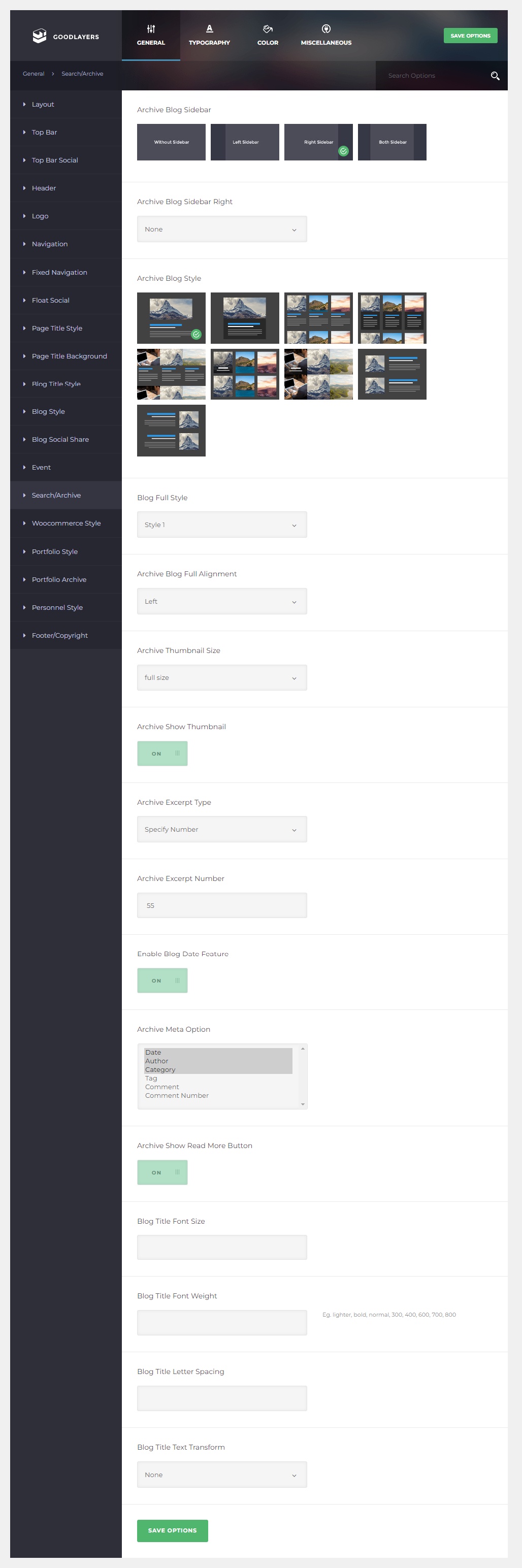Open Blog Title Text Transform dropdown

coord(222,1475)
